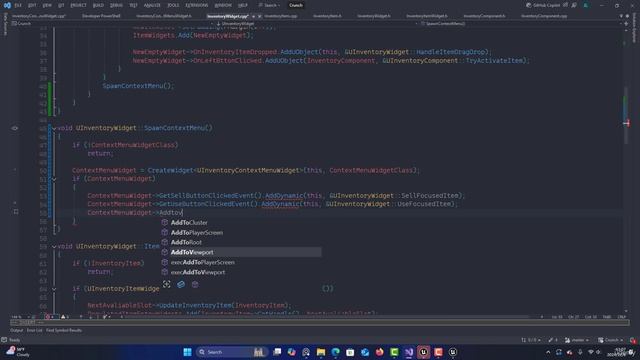Switch to the Developer PowerShell tab
The width and height of the screenshot is (640, 360).
coord(101,16)
